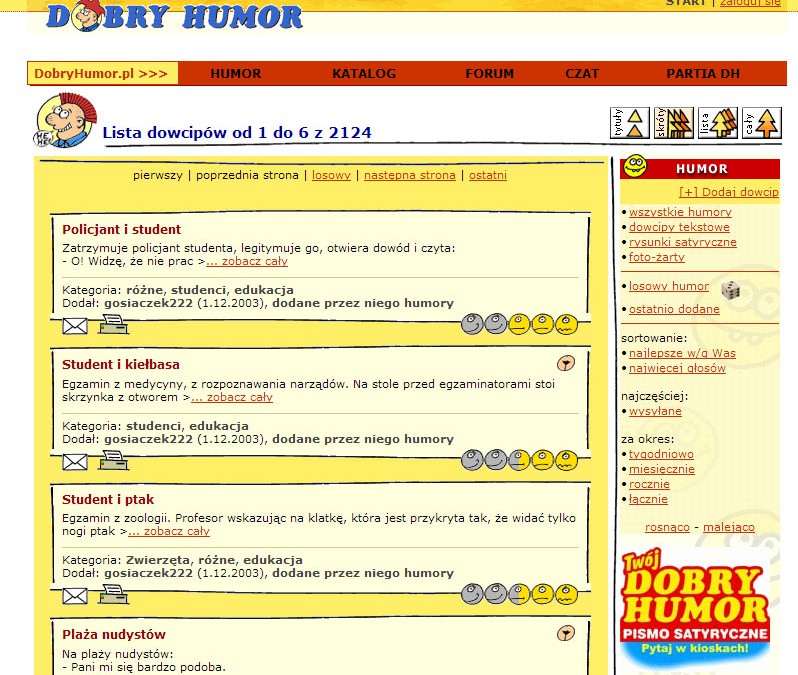This screenshot has width=798, height=675.
Task: Open the Twój Dobry Humor magazine banner
Action: (x=695, y=607)
